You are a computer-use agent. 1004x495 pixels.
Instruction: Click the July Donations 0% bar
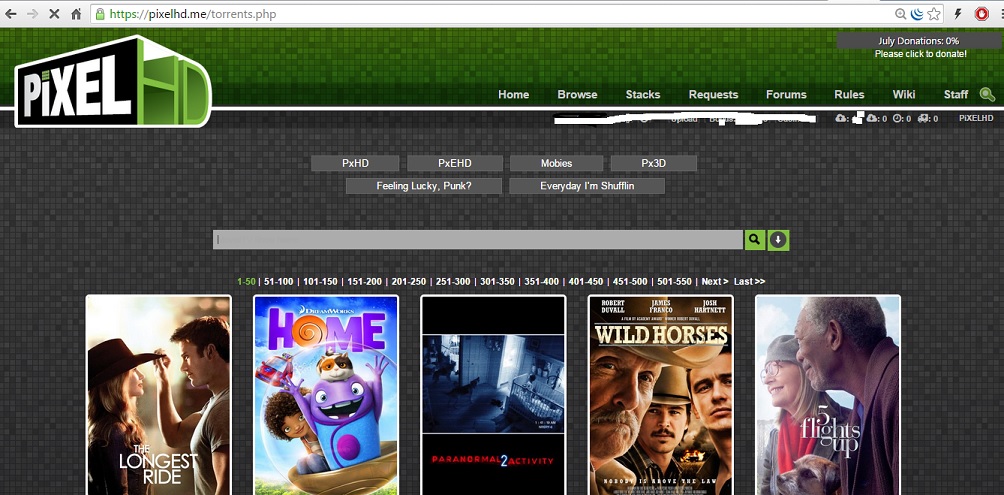click(918, 41)
